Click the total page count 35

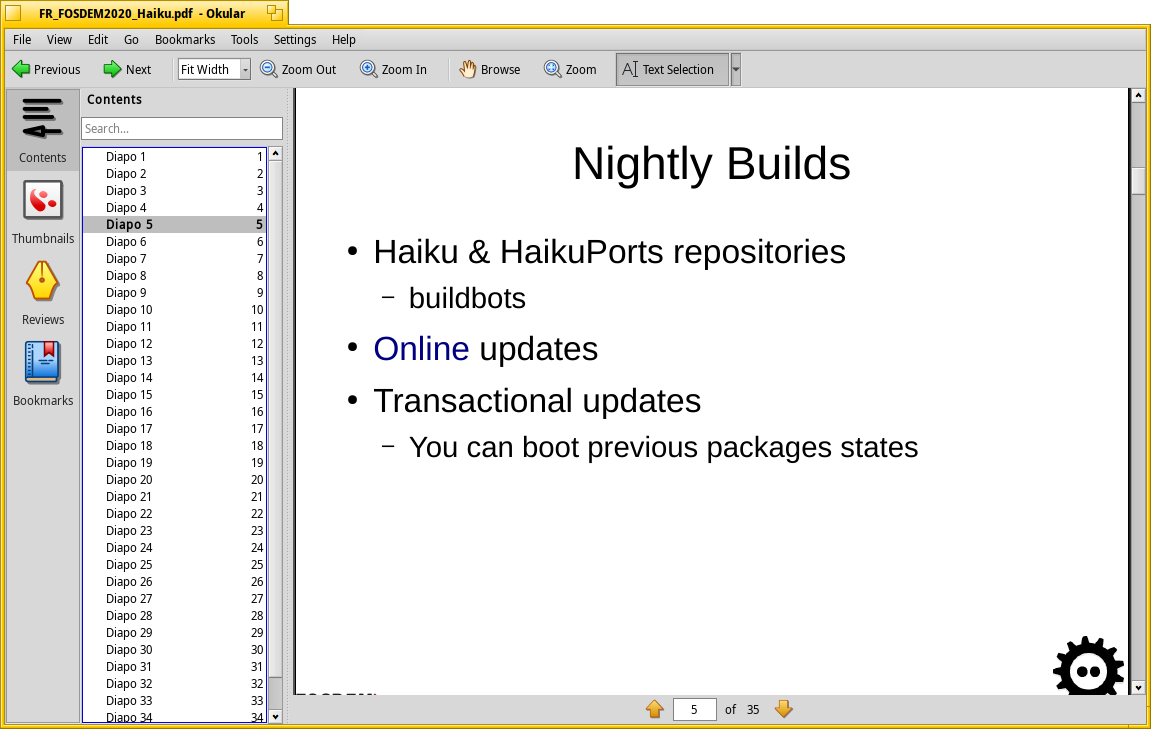click(753, 709)
